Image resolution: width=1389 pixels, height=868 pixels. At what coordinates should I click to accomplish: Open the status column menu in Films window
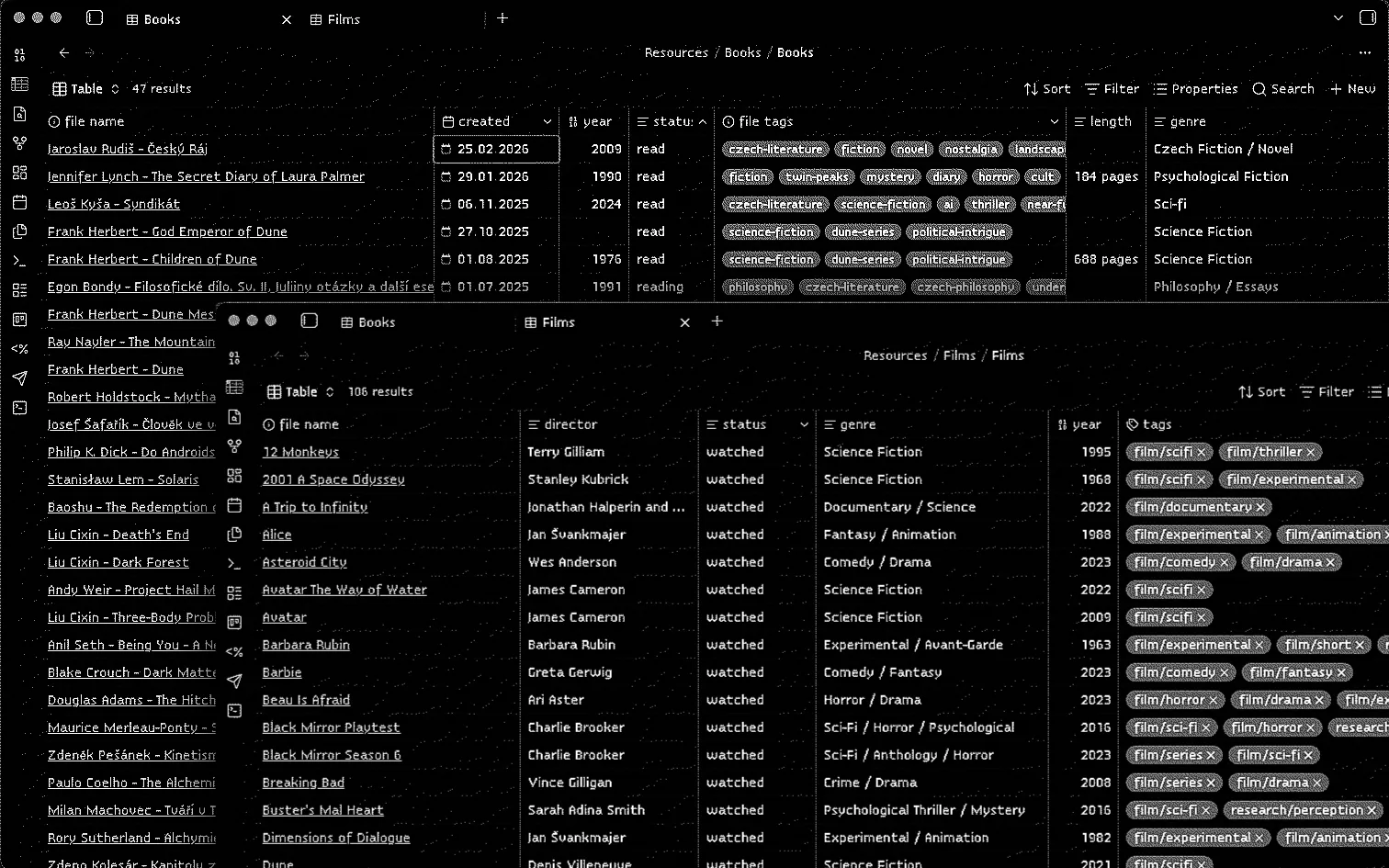coord(804,424)
